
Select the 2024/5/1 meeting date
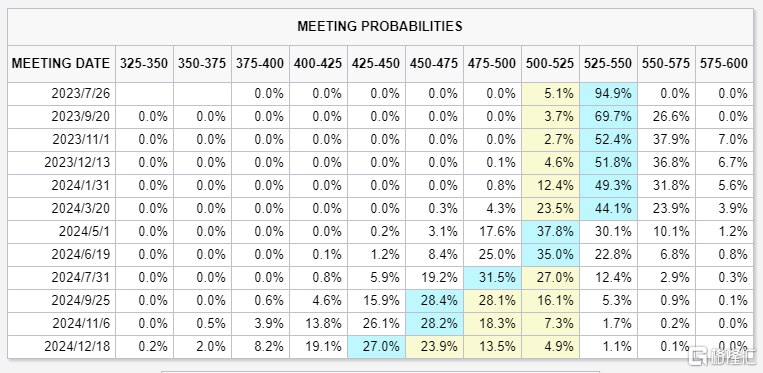click(84, 231)
